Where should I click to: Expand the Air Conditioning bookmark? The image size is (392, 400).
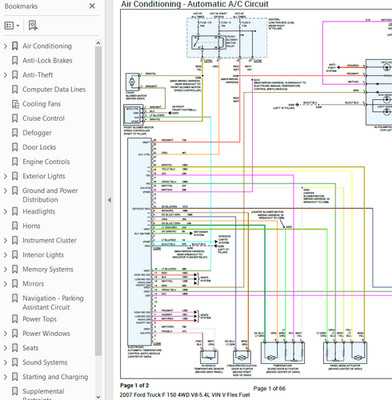[x=5, y=46]
